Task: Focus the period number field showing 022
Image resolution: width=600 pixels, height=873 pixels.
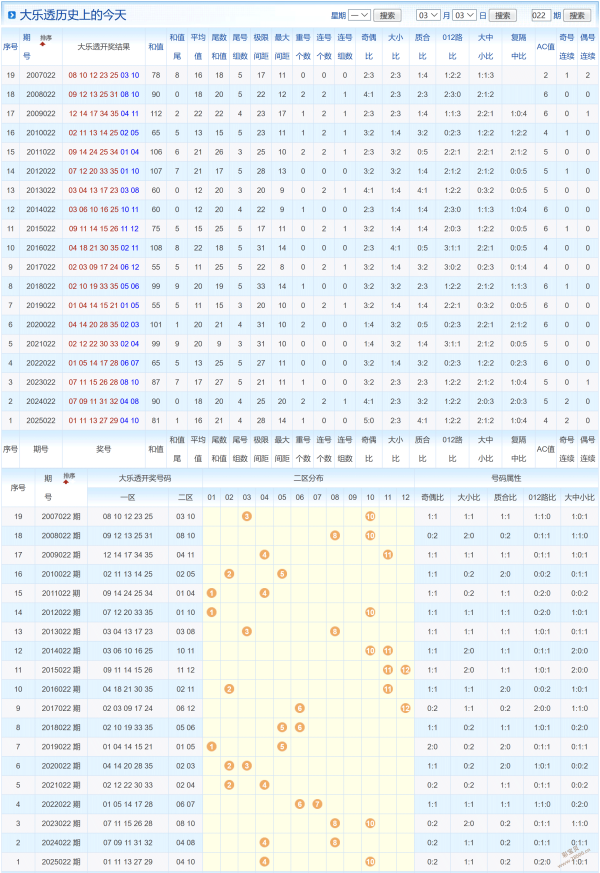Action: (x=541, y=16)
